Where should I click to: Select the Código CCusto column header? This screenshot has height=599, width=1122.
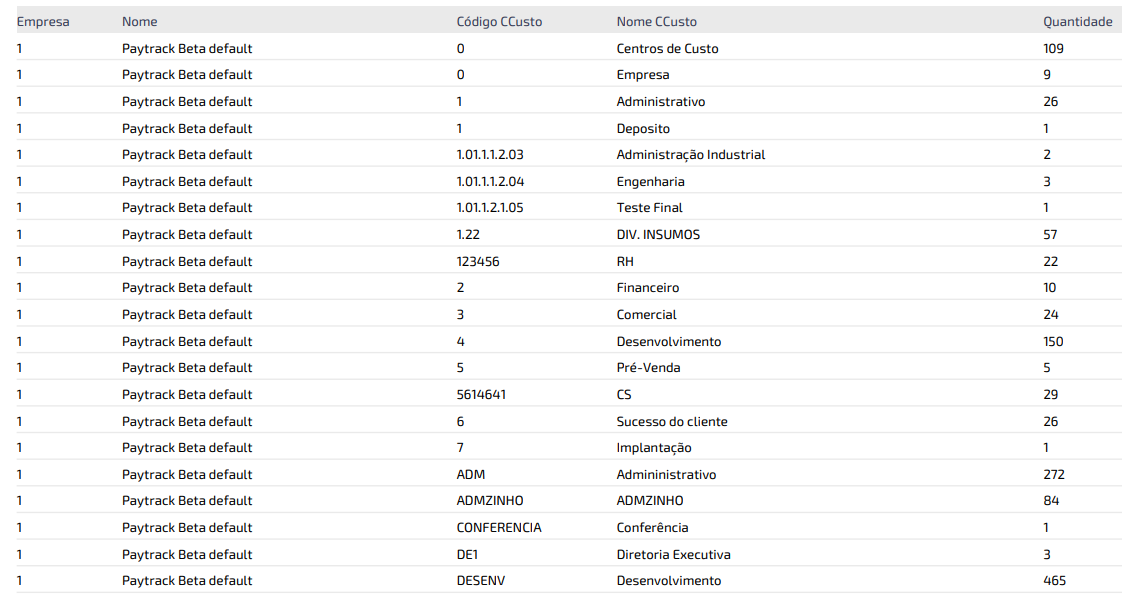[x=499, y=21]
